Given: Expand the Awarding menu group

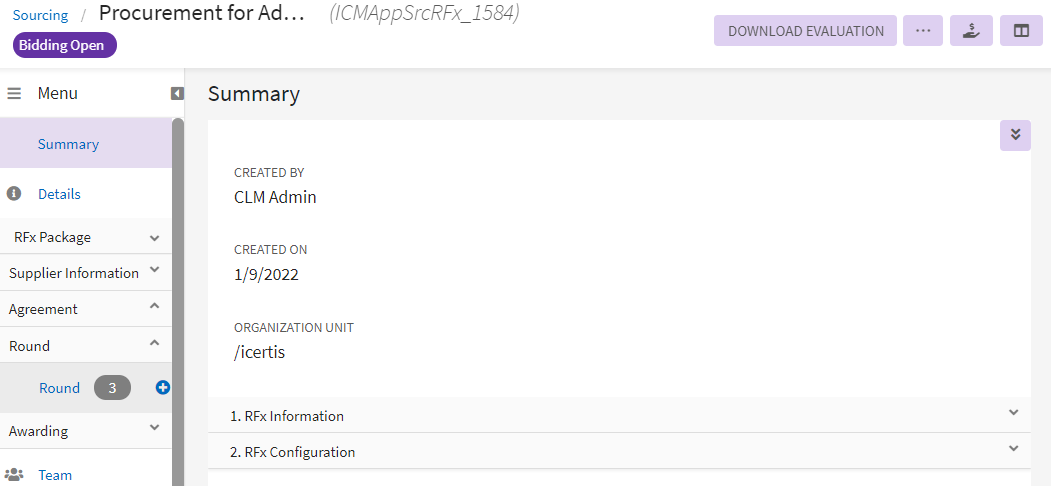Looking at the screenshot, I should pos(154,430).
